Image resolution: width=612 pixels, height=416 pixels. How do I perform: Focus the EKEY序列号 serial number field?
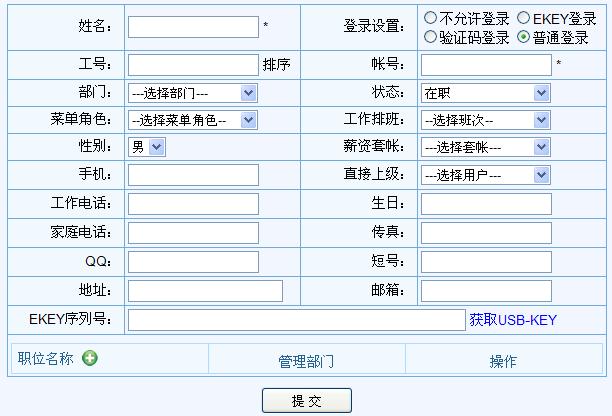point(296,320)
